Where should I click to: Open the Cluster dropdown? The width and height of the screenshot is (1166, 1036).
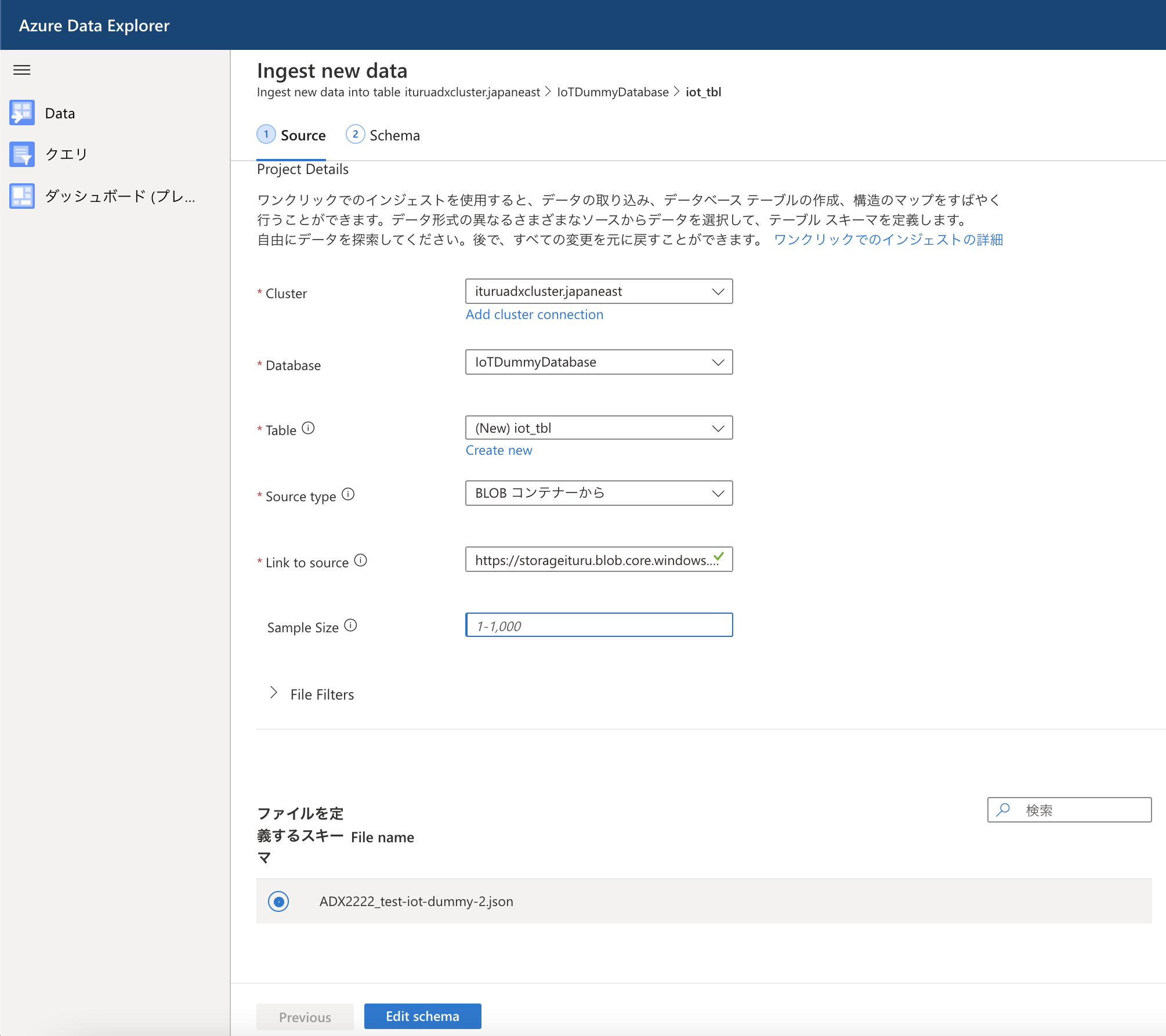coord(599,291)
